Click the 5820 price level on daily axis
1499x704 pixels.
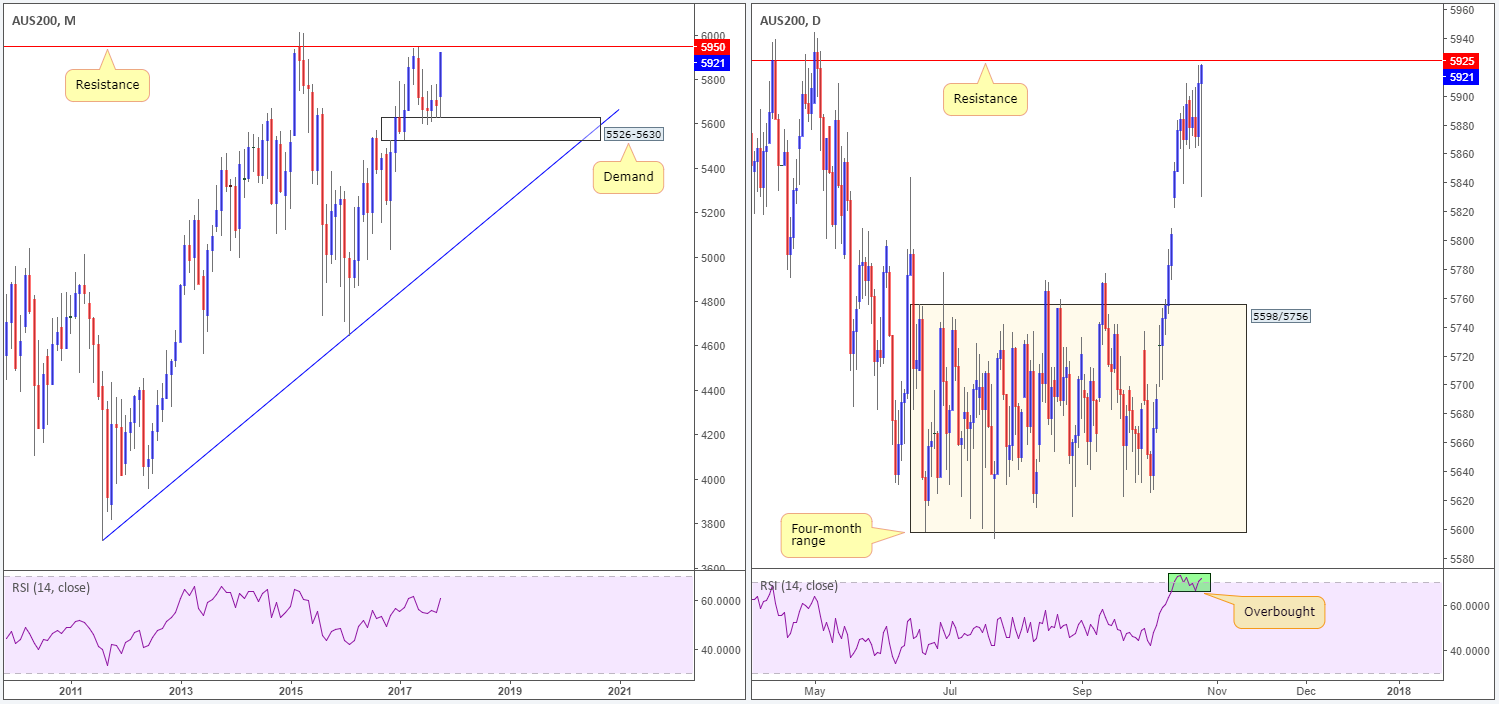(x=1463, y=212)
